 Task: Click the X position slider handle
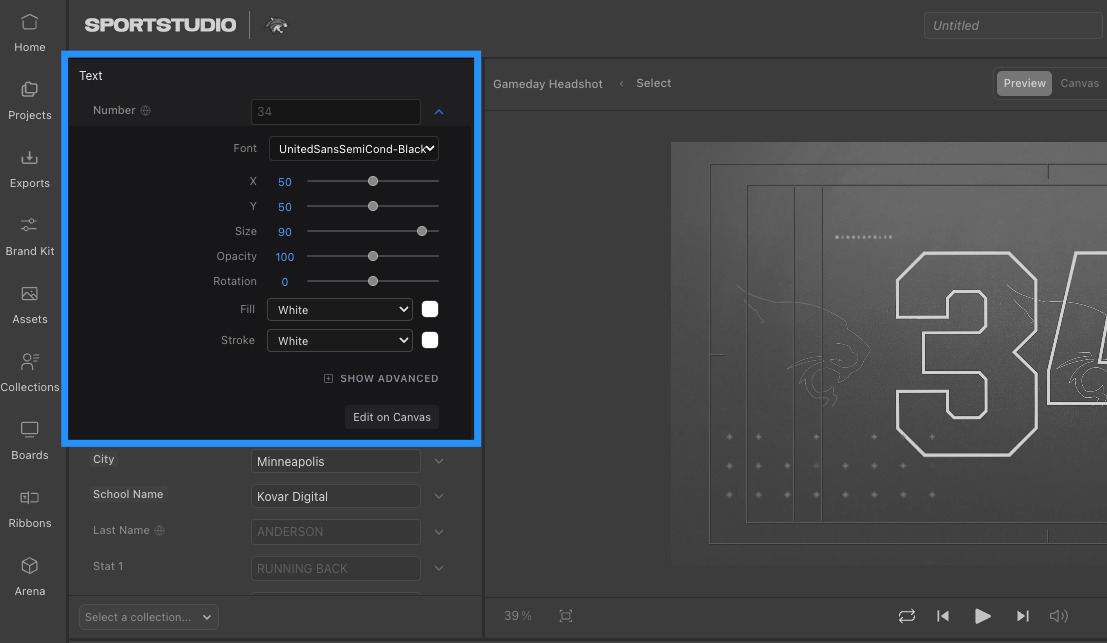[373, 181]
